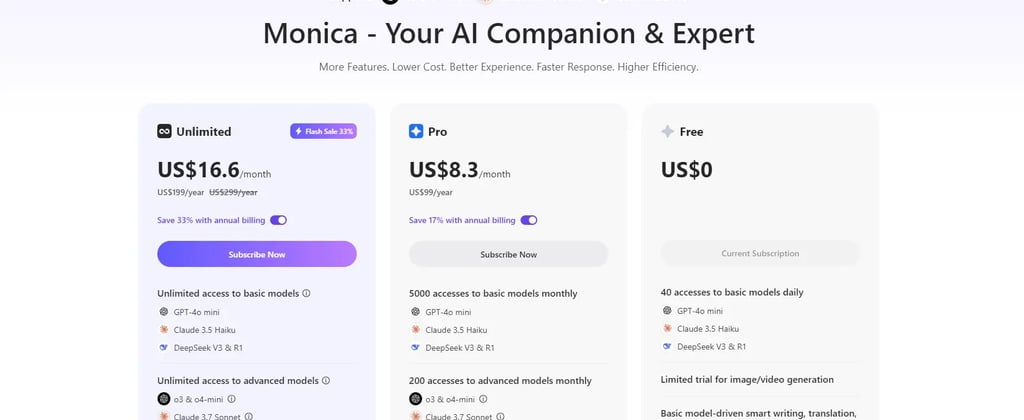Click info icon next to Pro o3 & o4-mini

(483, 398)
